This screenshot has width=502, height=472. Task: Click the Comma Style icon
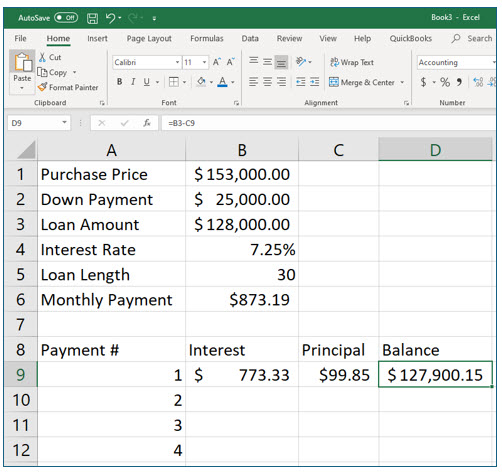click(459, 82)
